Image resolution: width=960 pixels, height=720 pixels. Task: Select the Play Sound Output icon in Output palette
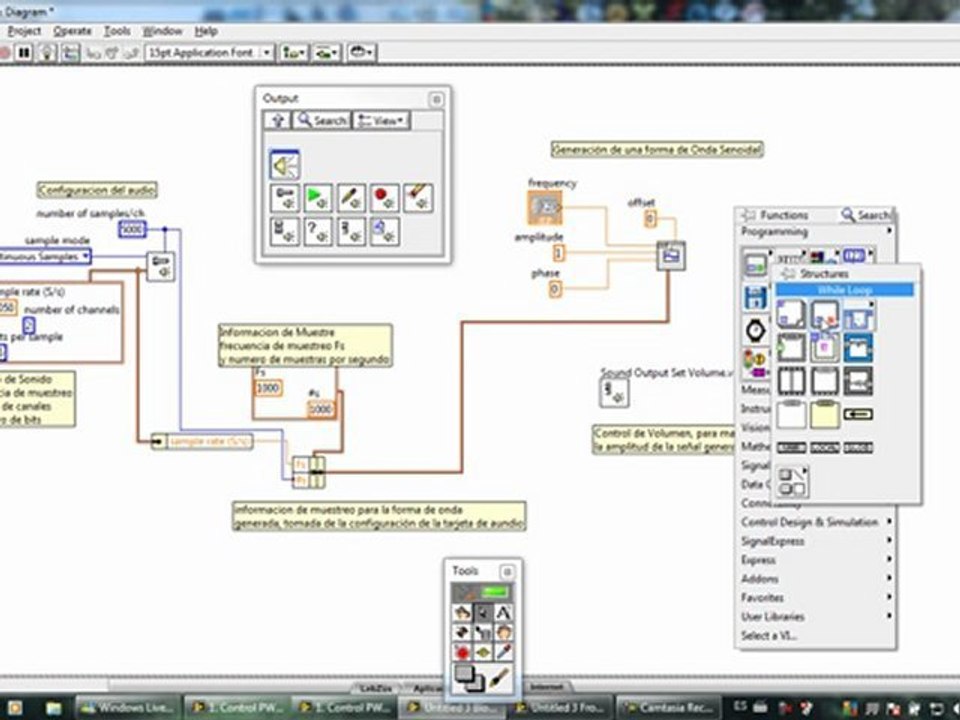pyautogui.click(x=318, y=198)
